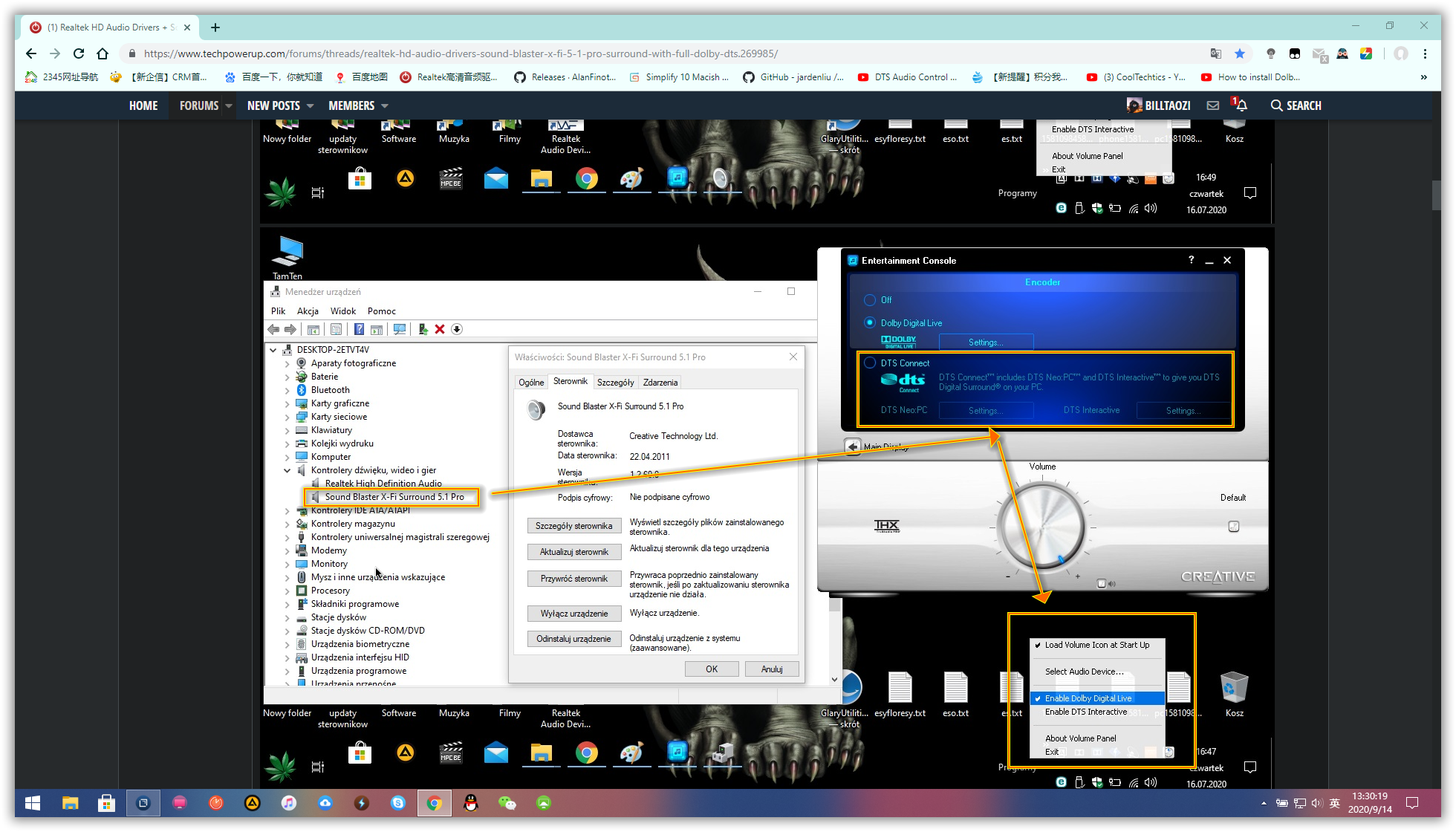
Task: Open the DTS Audio Control YouTube bookmark
Action: 908,77
